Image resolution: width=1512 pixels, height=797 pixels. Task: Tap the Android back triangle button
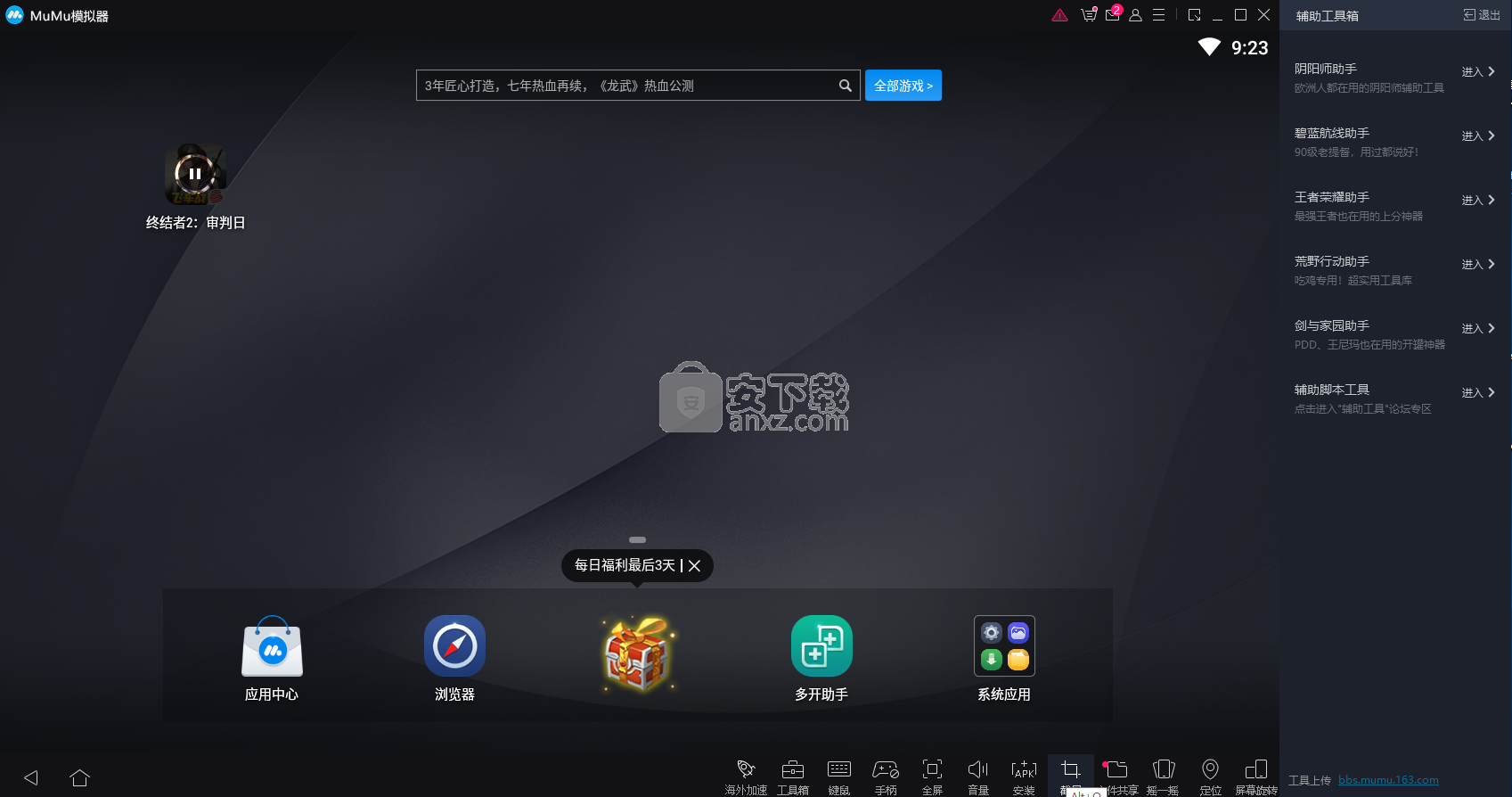click(x=31, y=777)
